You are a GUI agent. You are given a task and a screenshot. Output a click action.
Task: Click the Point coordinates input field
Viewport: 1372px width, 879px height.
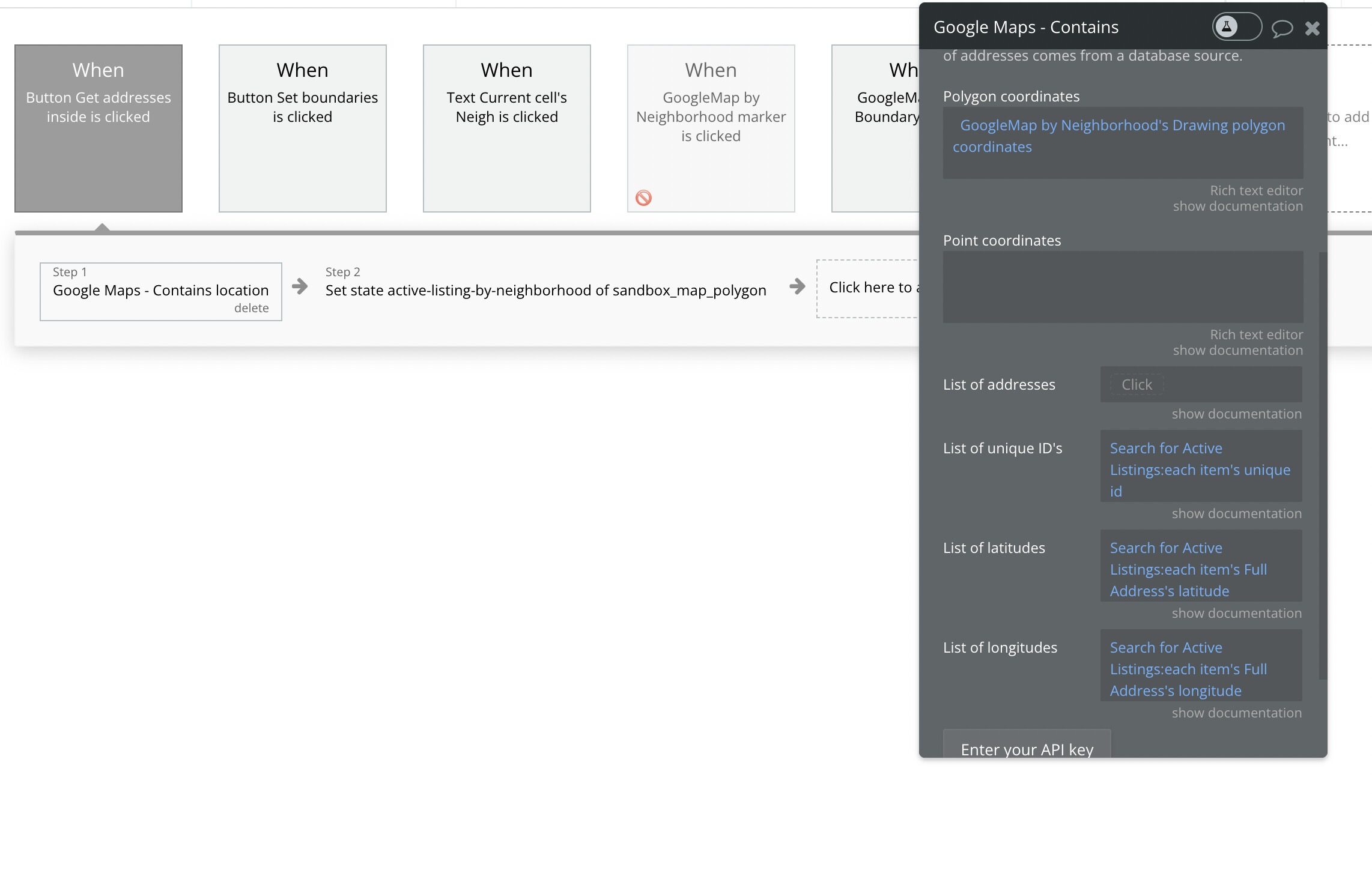1122,287
